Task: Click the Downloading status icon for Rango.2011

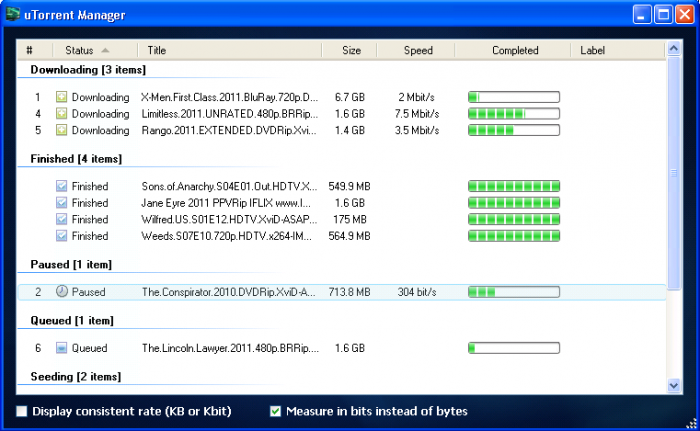Action: 61,130
